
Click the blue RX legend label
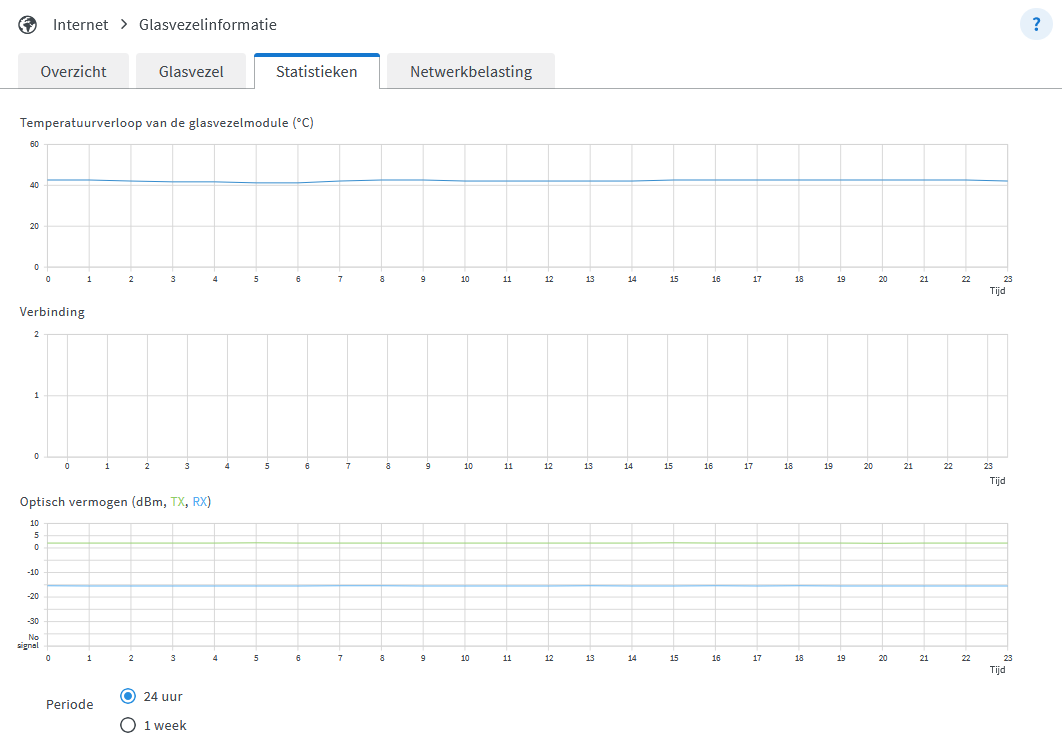pos(200,502)
